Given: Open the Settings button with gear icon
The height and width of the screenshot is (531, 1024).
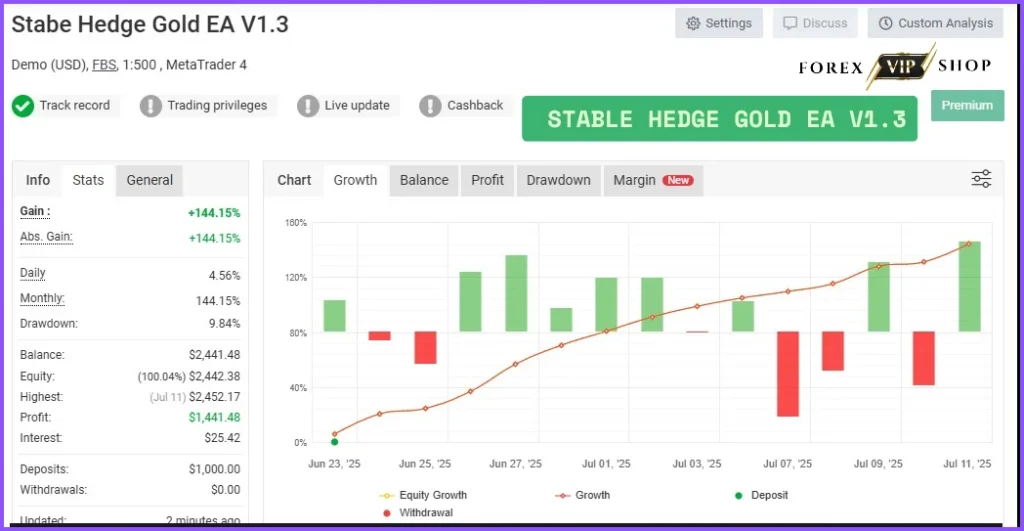Looking at the screenshot, I should click(x=718, y=24).
